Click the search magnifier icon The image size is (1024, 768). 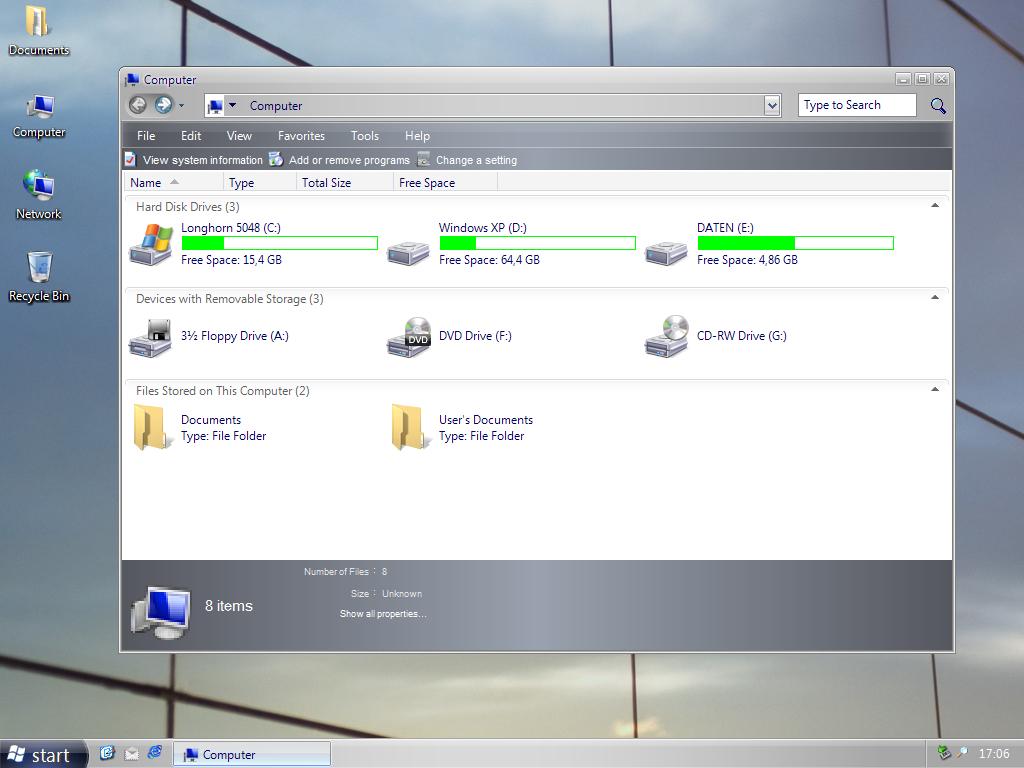(938, 106)
